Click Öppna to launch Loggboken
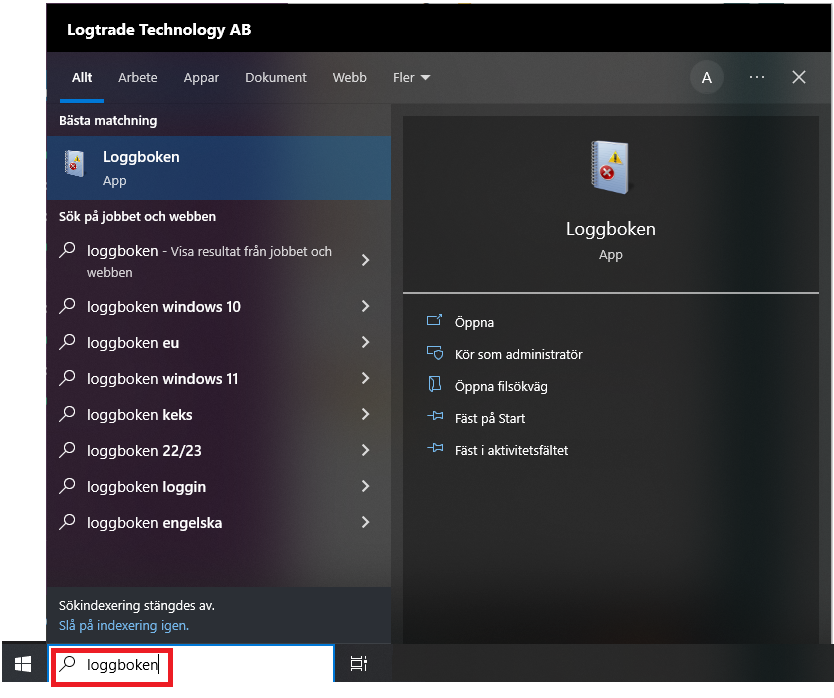 (474, 322)
